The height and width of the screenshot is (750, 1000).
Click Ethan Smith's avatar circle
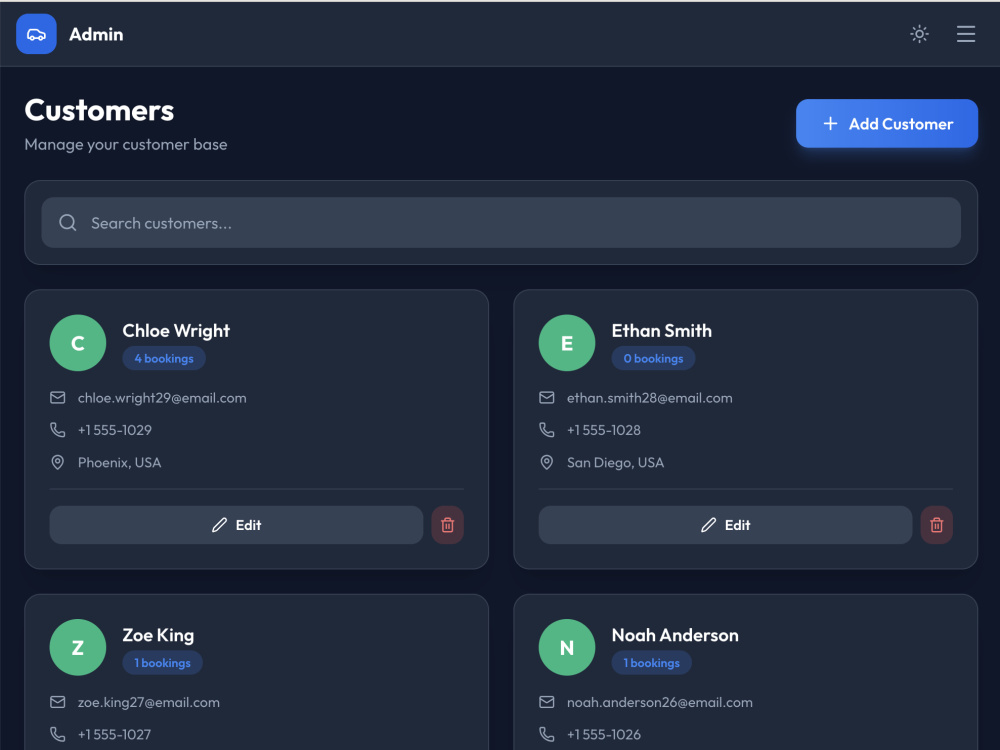click(x=567, y=343)
